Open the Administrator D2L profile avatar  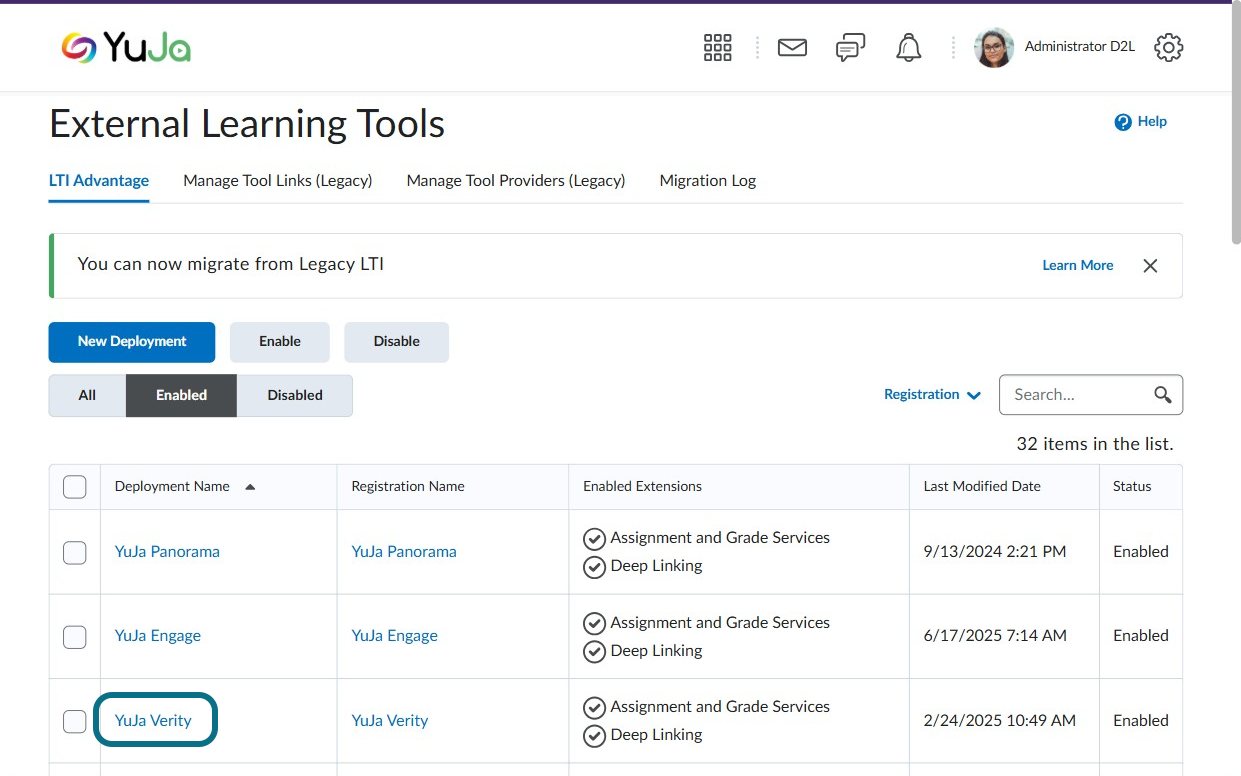(x=994, y=47)
